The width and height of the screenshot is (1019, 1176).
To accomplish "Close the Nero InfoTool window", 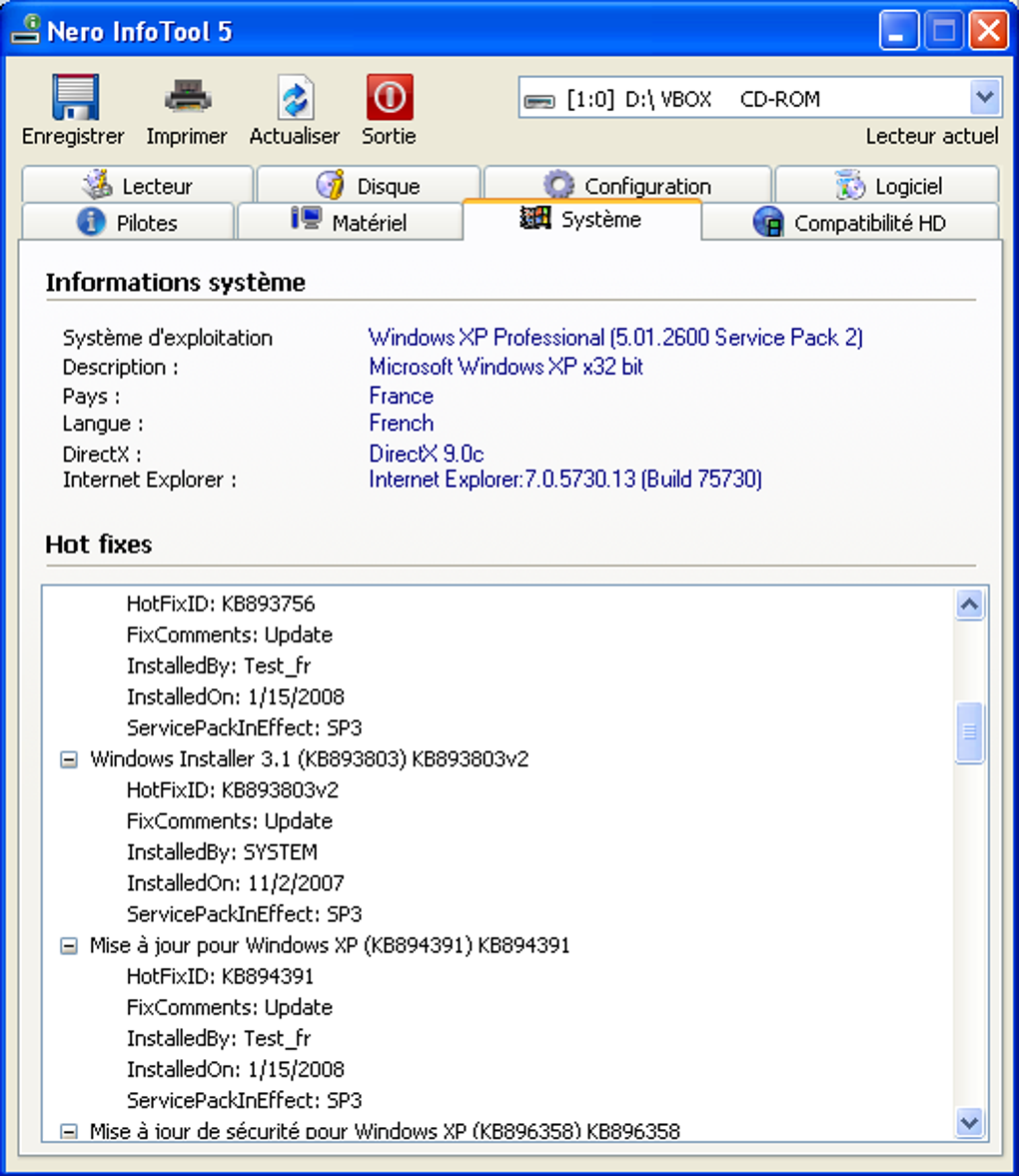I will (987, 31).
